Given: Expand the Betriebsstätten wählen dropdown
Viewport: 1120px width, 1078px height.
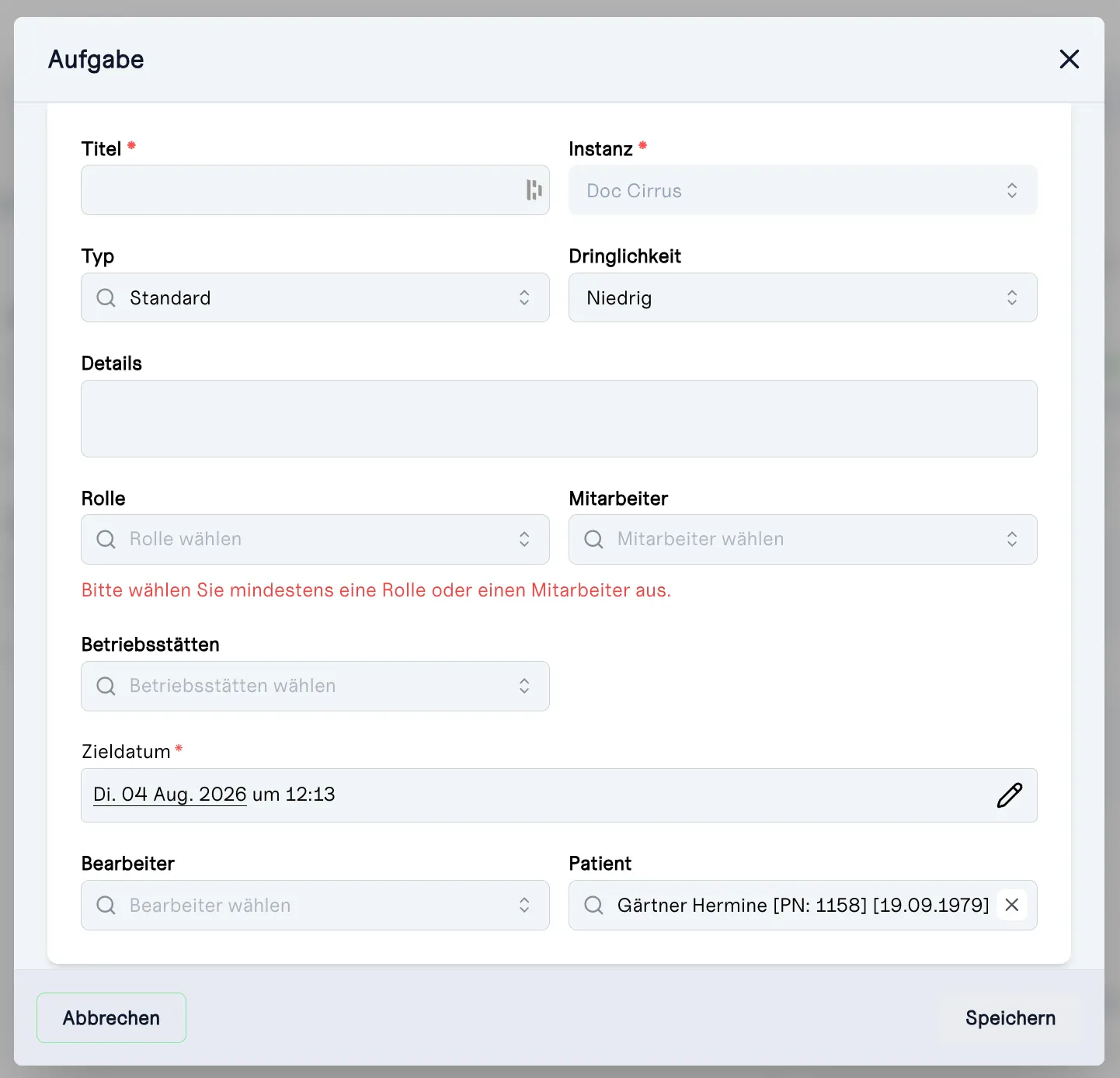Looking at the screenshot, I should [x=315, y=686].
